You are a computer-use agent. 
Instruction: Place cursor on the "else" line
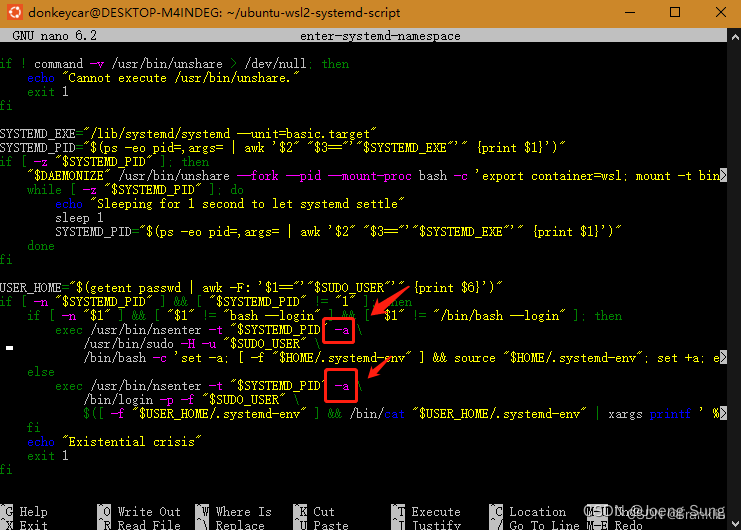tap(41, 372)
